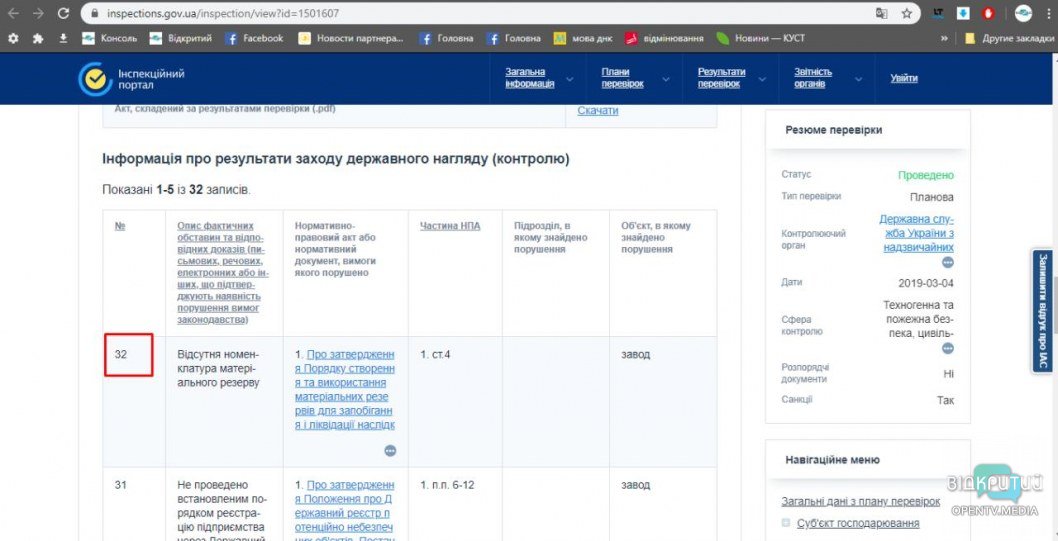The height and width of the screenshot is (541, 1058).
Task: Click the address bar URL field
Action: (450, 14)
